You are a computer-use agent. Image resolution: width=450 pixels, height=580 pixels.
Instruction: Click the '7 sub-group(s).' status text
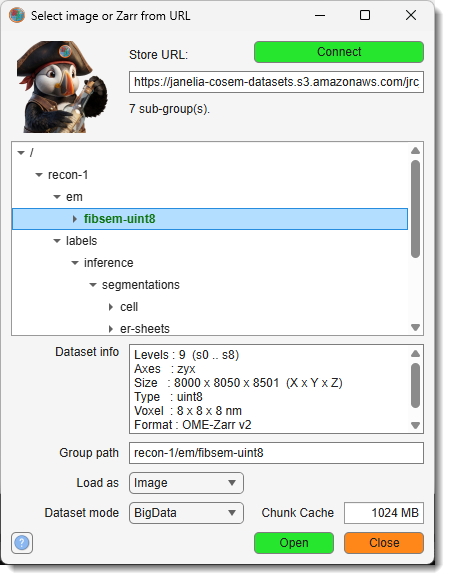169,109
